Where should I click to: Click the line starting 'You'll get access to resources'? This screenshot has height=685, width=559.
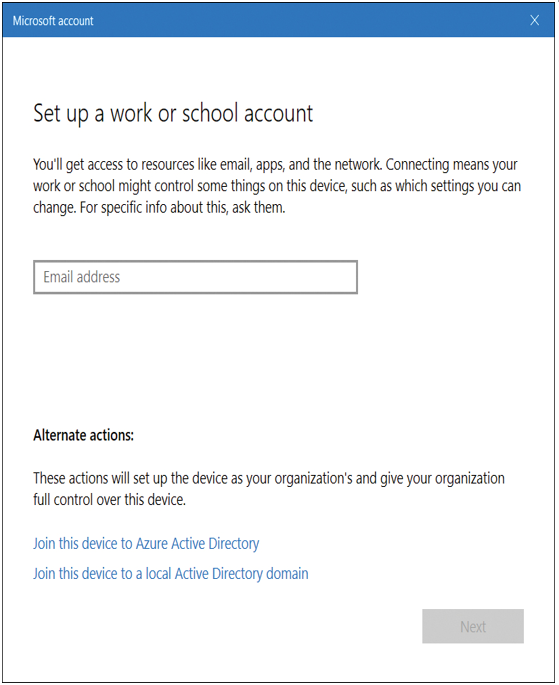click(275, 165)
